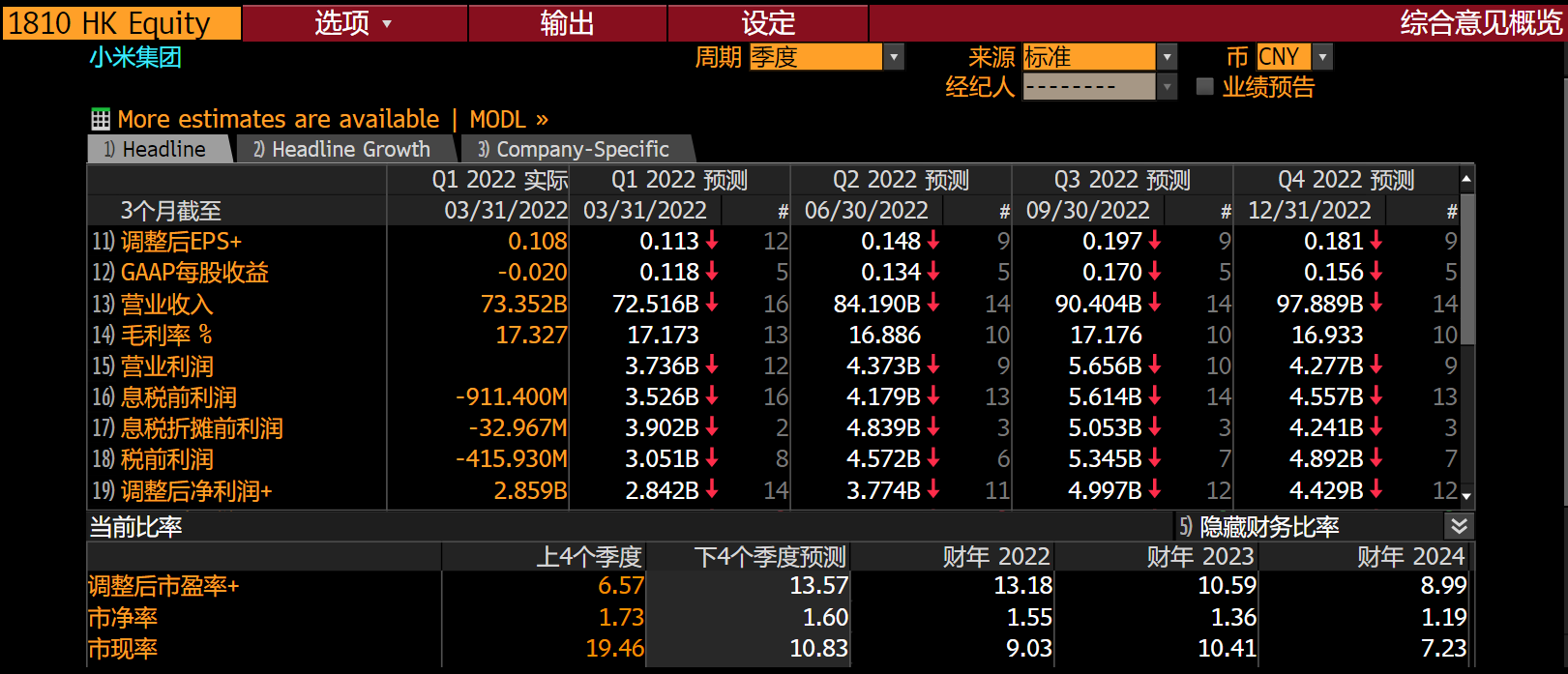Click the 73.352B actual revenue value
Screen dimensions: 1568x674
[x=523, y=304]
